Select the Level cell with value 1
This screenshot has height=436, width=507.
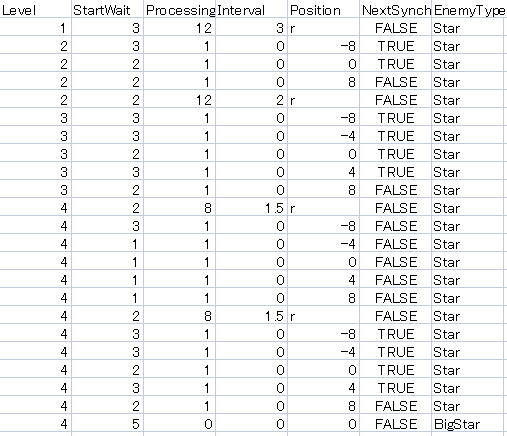[x=35, y=28]
